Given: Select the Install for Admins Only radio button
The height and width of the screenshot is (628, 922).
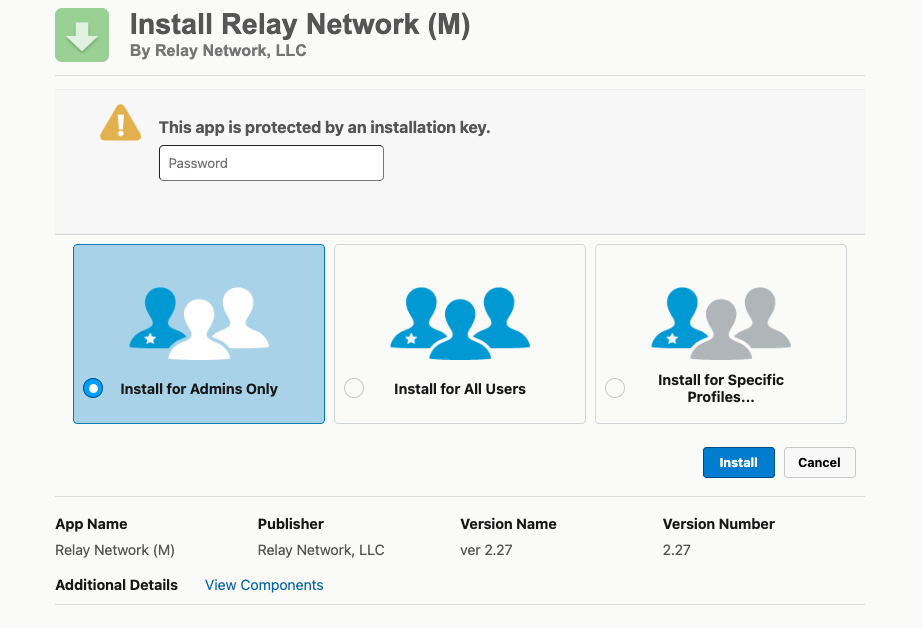Looking at the screenshot, I should pos(93,389).
